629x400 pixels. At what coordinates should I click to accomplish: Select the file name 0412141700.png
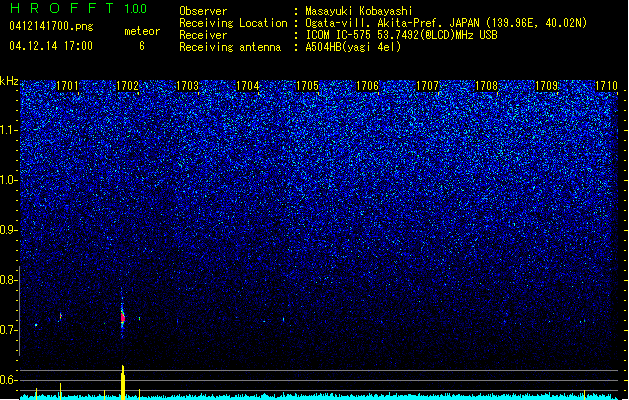51,26
